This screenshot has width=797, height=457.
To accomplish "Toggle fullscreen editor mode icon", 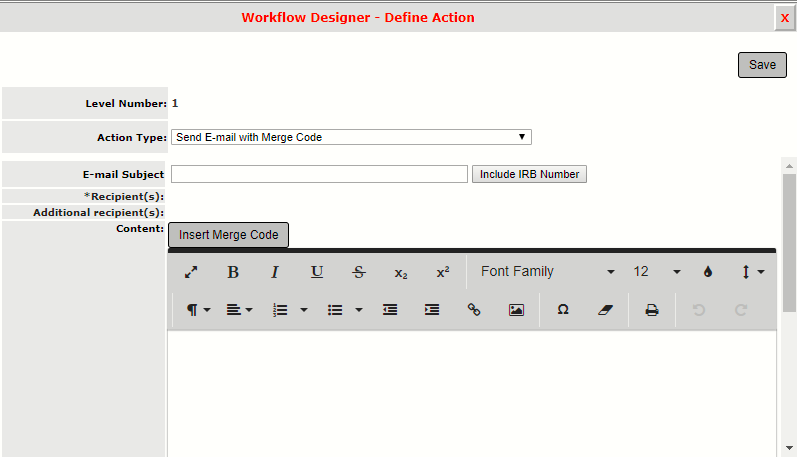I will [191, 272].
